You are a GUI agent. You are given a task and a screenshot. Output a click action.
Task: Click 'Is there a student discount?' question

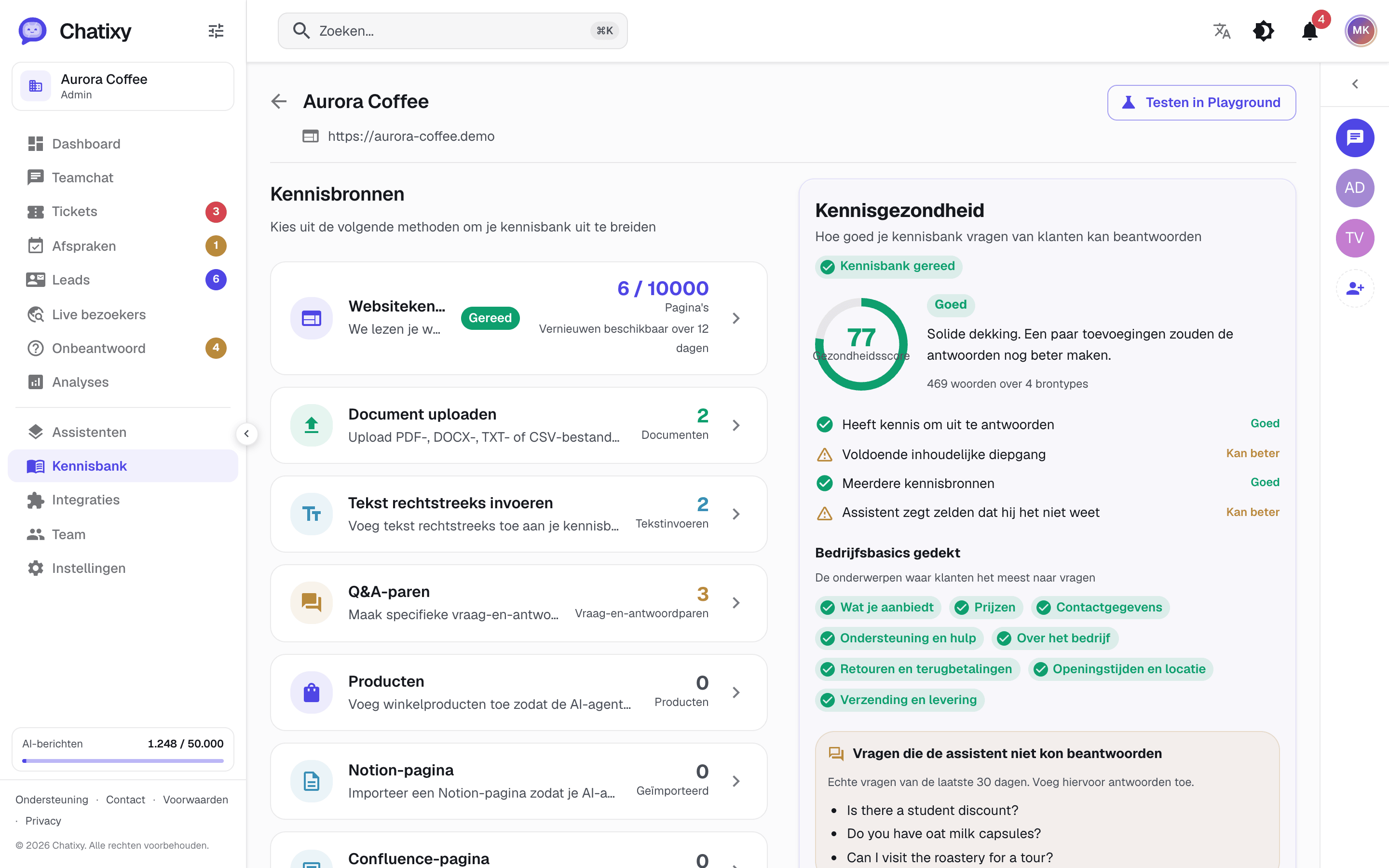(932, 810)
